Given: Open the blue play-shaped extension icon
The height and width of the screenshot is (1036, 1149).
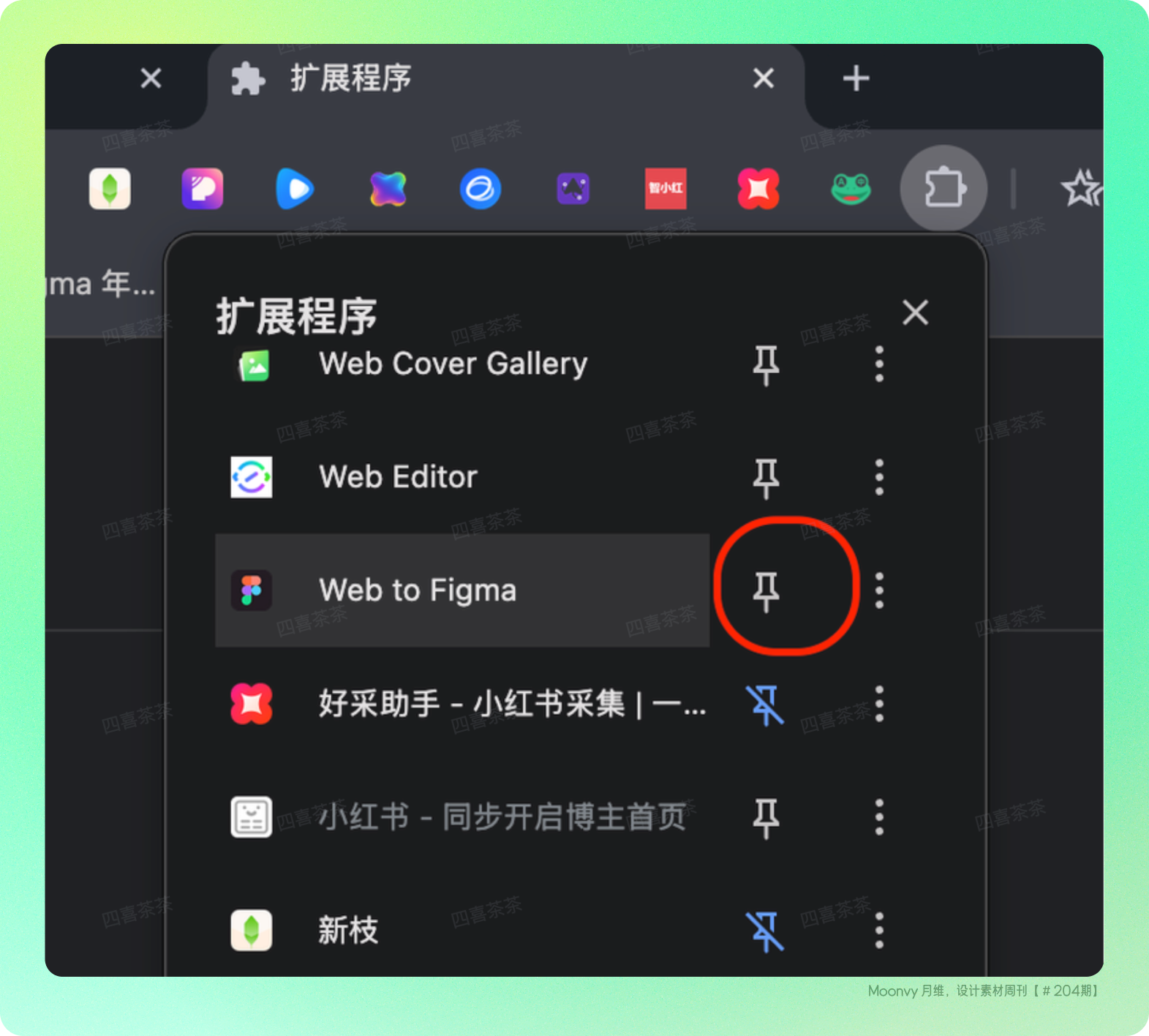Looking at the screenshot, I should (295, 189).
